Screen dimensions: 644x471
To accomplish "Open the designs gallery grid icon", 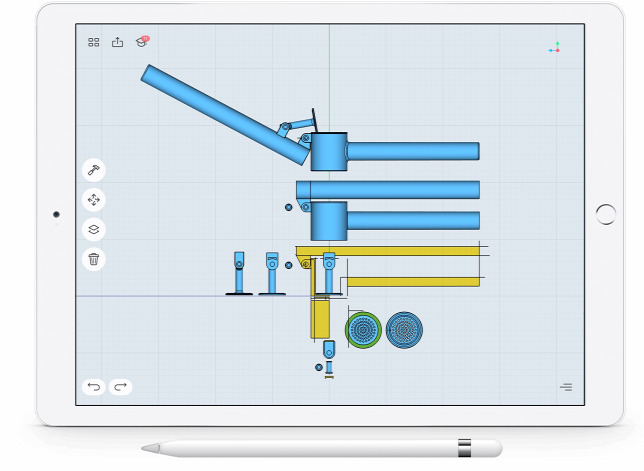I will 94,42.
